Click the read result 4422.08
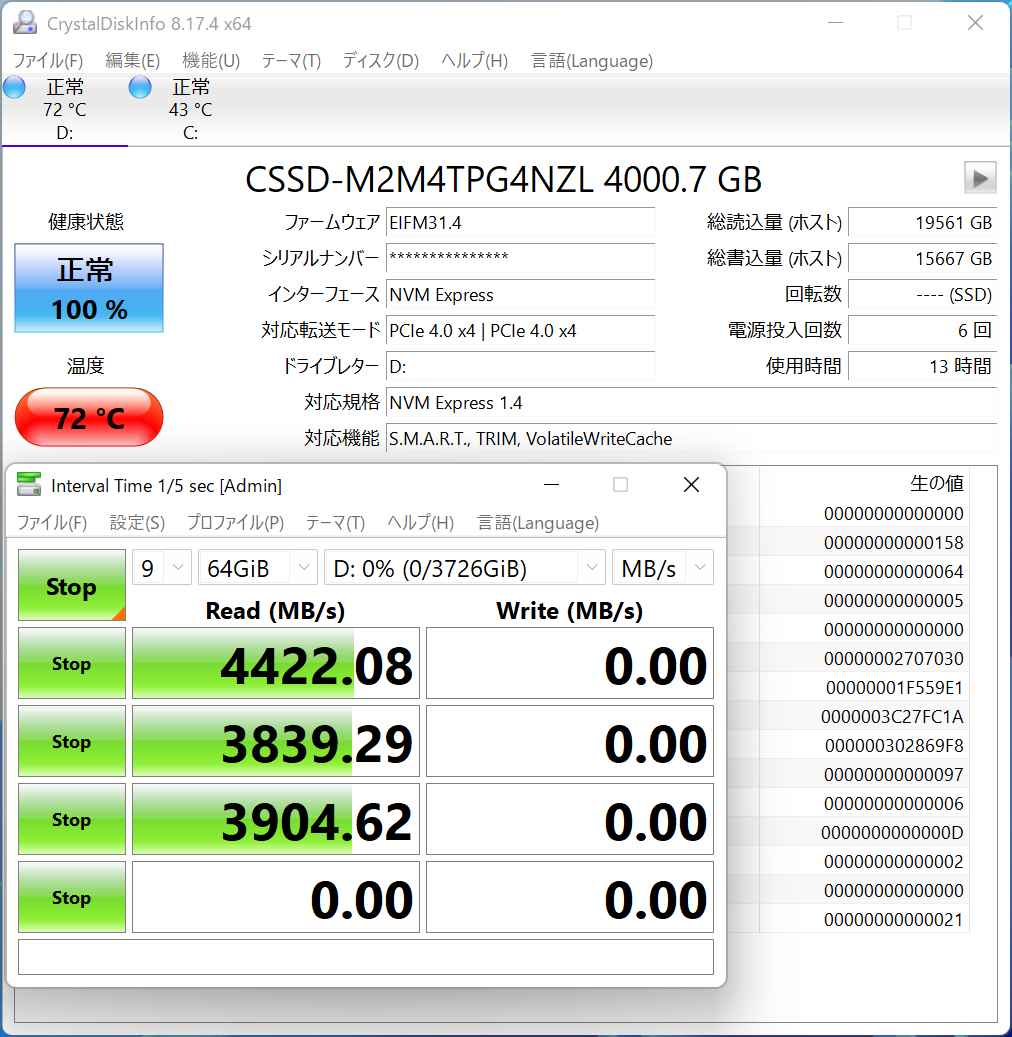 [x=276, y=663]
